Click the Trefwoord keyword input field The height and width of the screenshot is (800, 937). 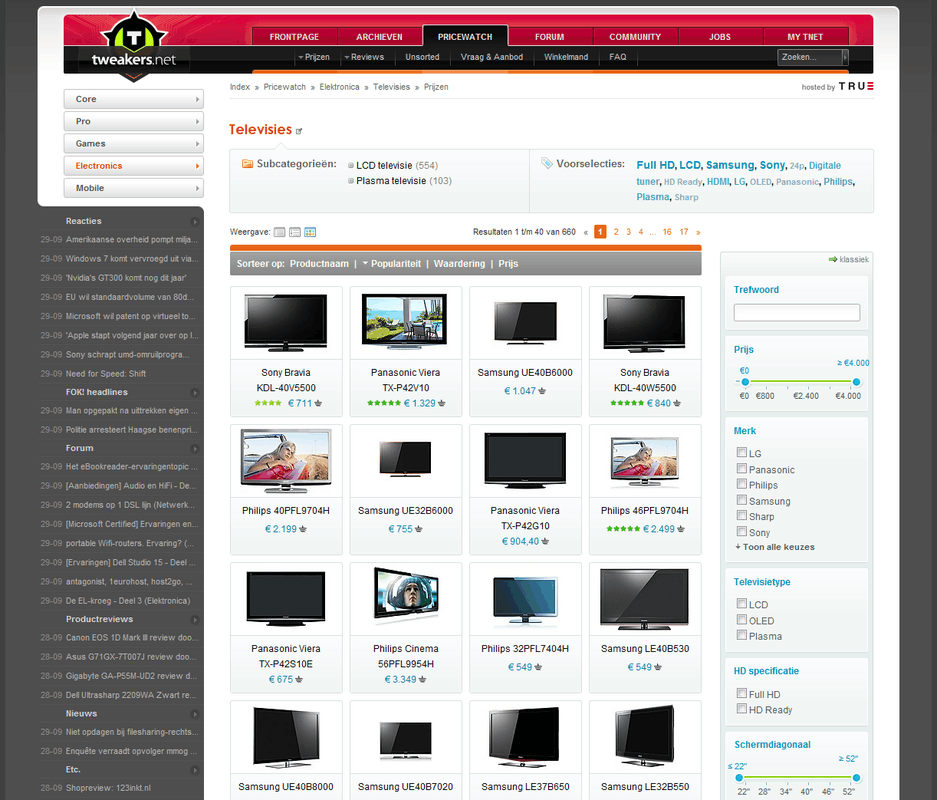pos(797,312)
